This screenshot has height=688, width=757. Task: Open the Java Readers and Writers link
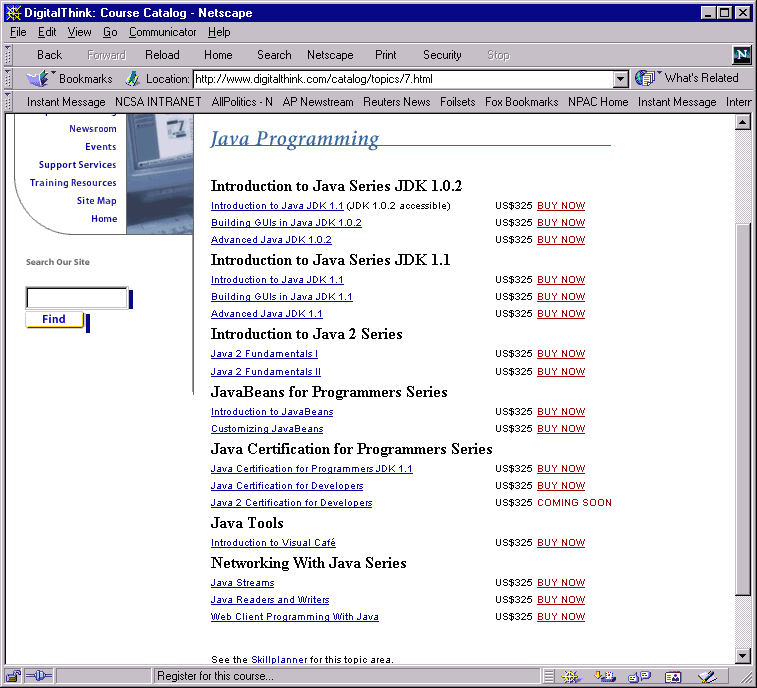tap(270, 600)
